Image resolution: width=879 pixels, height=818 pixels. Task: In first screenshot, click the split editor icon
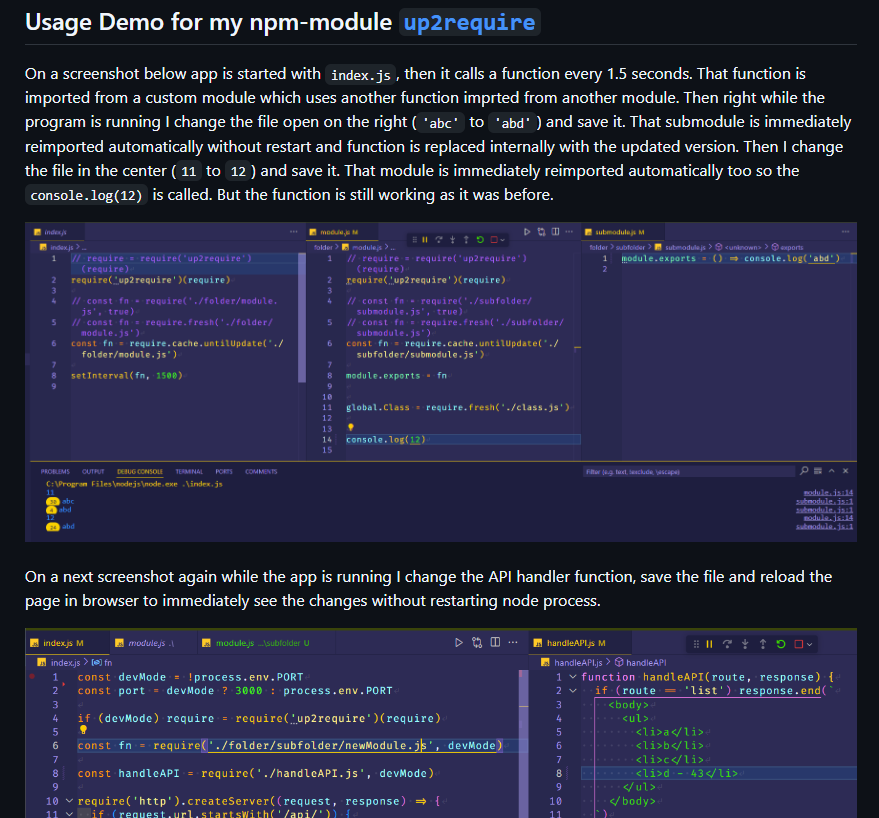click(556, 232)
